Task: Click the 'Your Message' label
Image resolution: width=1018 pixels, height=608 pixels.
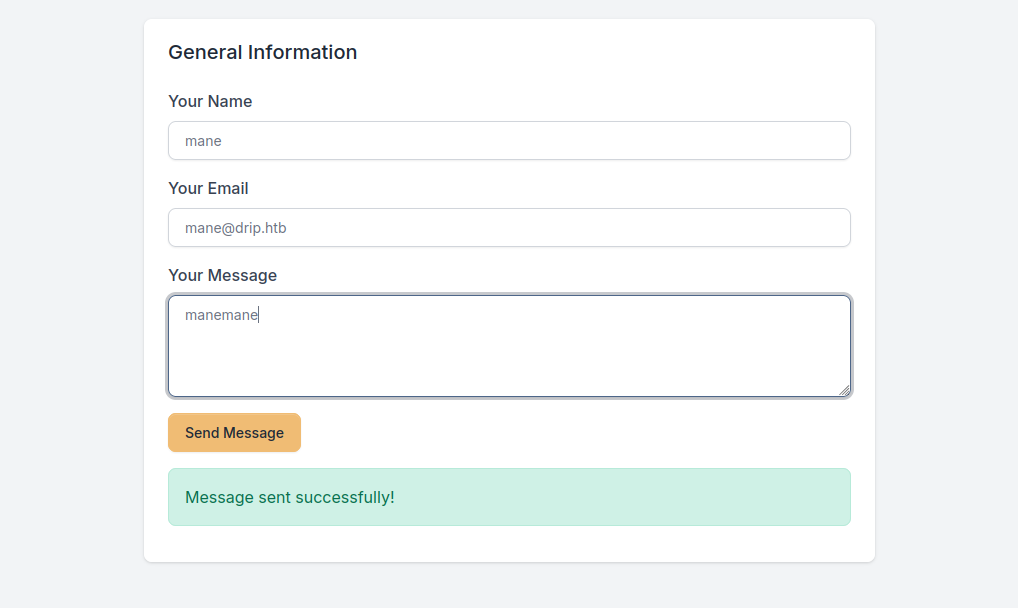Action: click(222, 275)
